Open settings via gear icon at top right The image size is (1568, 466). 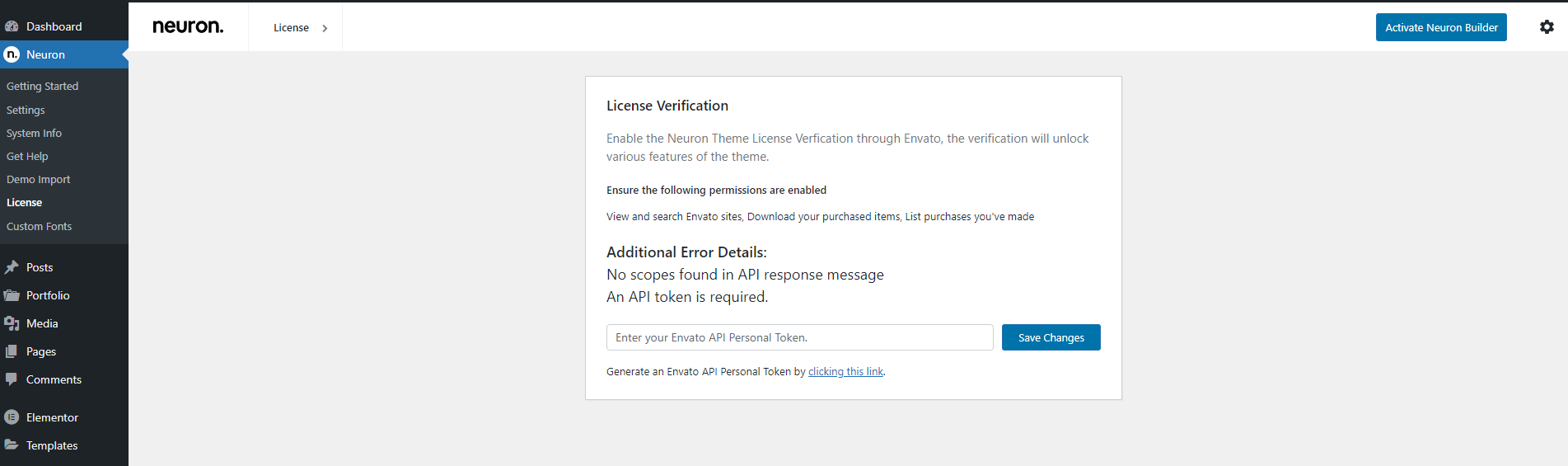(x=1547, y=27)
